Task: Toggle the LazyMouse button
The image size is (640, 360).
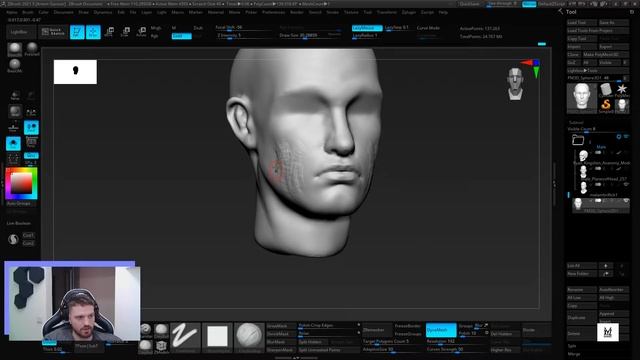Action: click(367, 28)
